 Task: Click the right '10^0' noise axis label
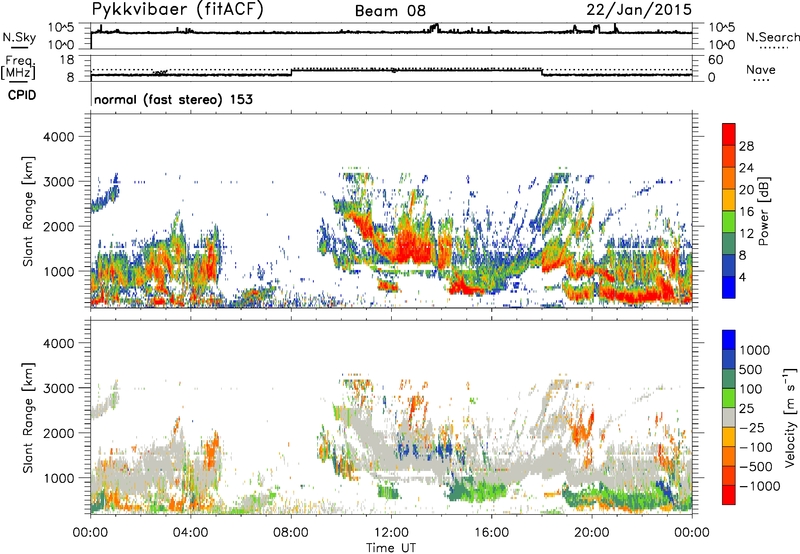pos(722,45)
